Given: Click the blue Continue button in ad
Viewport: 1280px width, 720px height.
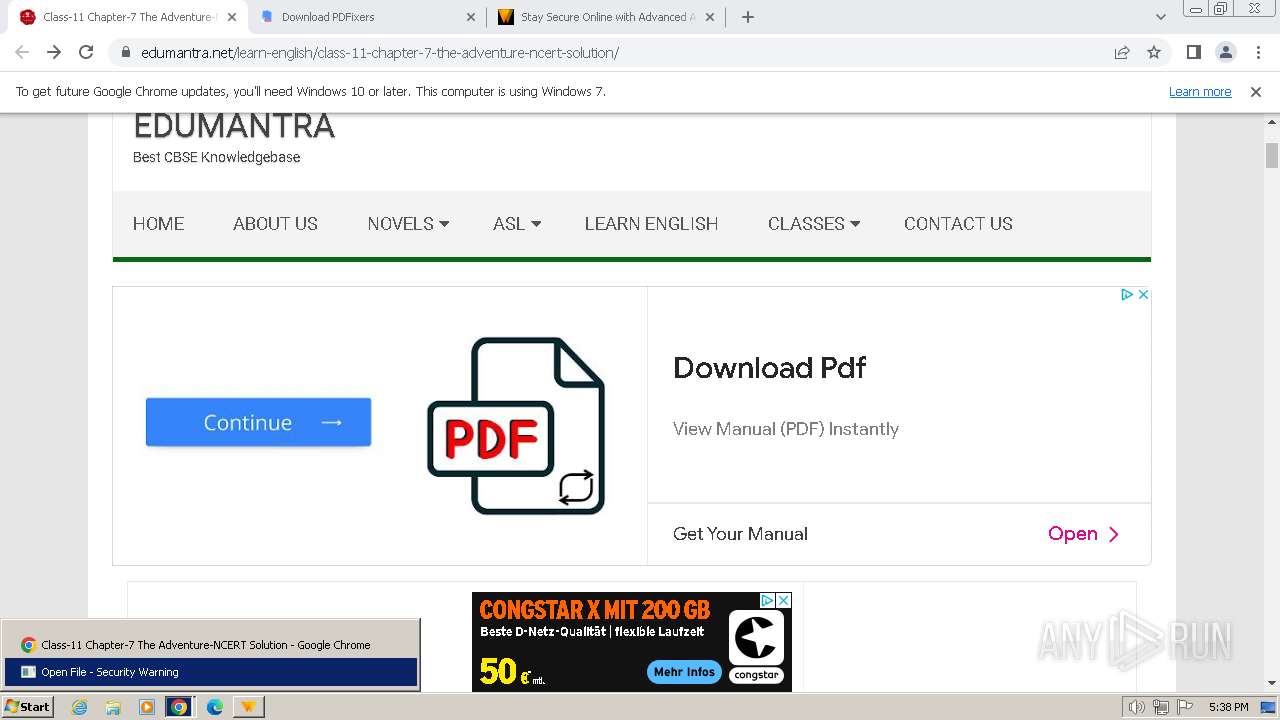Looking at the screenshot, I should 258,422.
